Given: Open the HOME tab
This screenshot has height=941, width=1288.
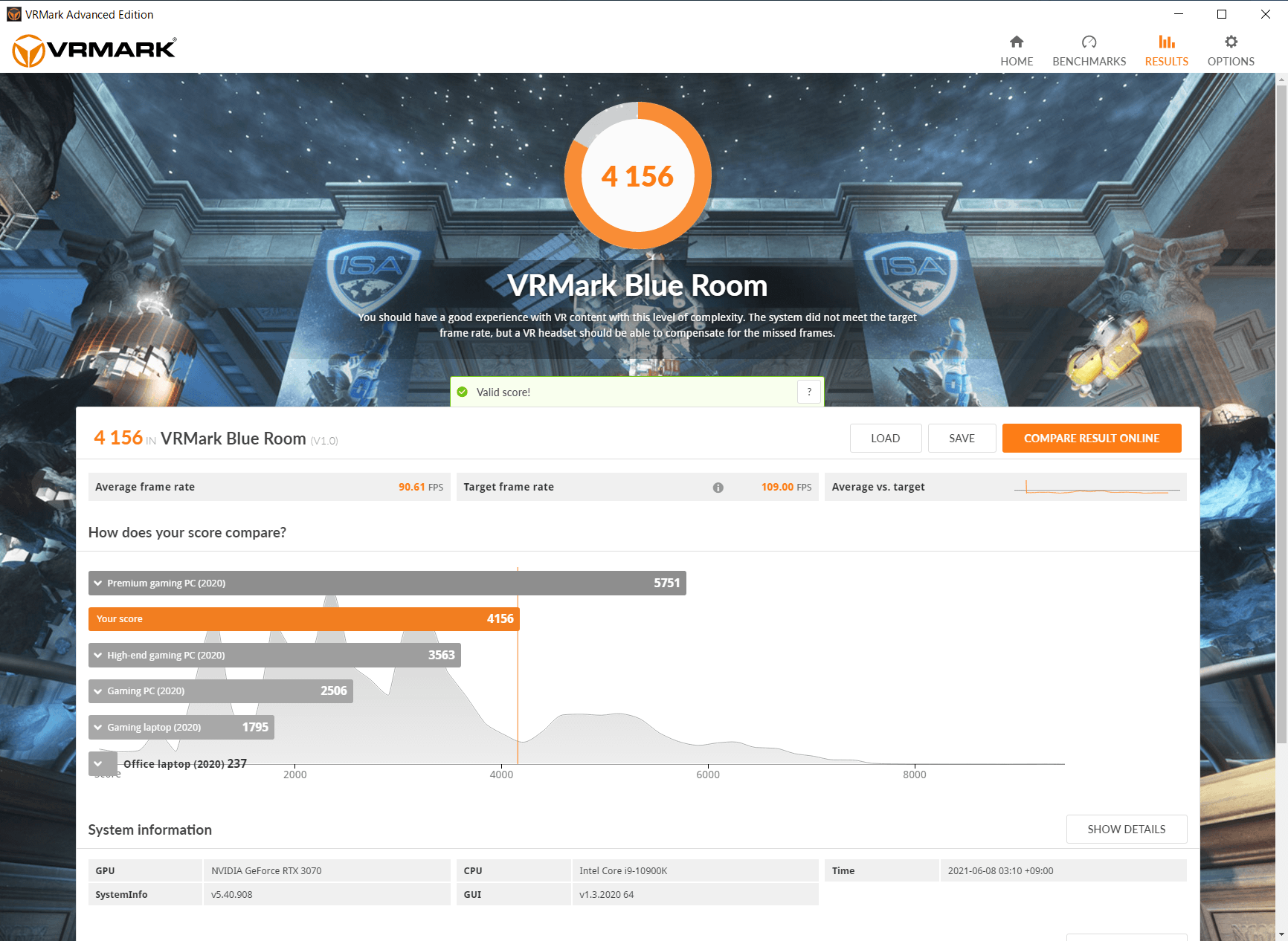Looking at the screenshot, I should pyautogui.click(x=1017, y=51).
